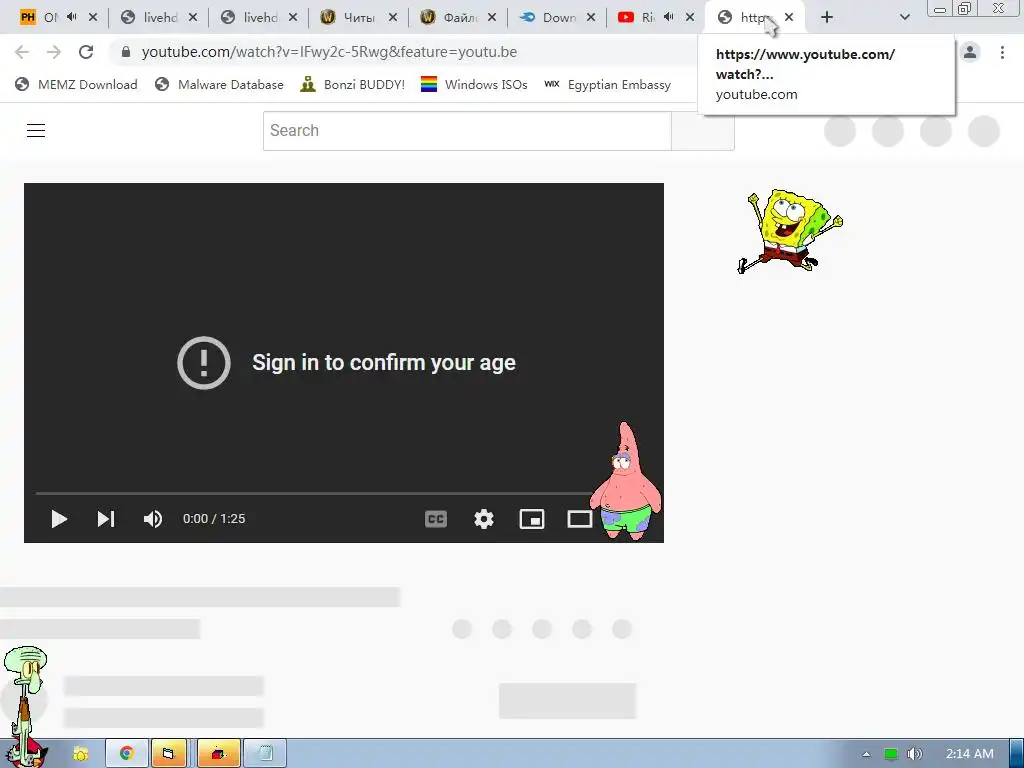Play the video
The height and width of the screenshot is (768, 1024).
click(x=59, y=519)
